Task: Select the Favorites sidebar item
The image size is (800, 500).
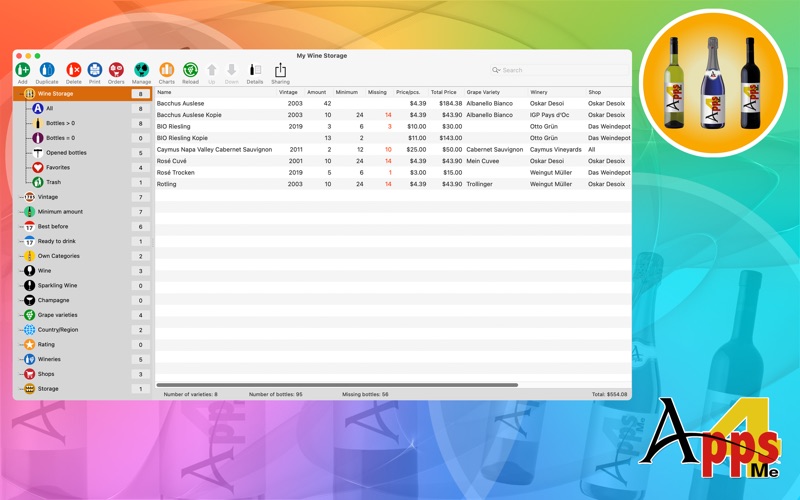Action: [58, 168]
